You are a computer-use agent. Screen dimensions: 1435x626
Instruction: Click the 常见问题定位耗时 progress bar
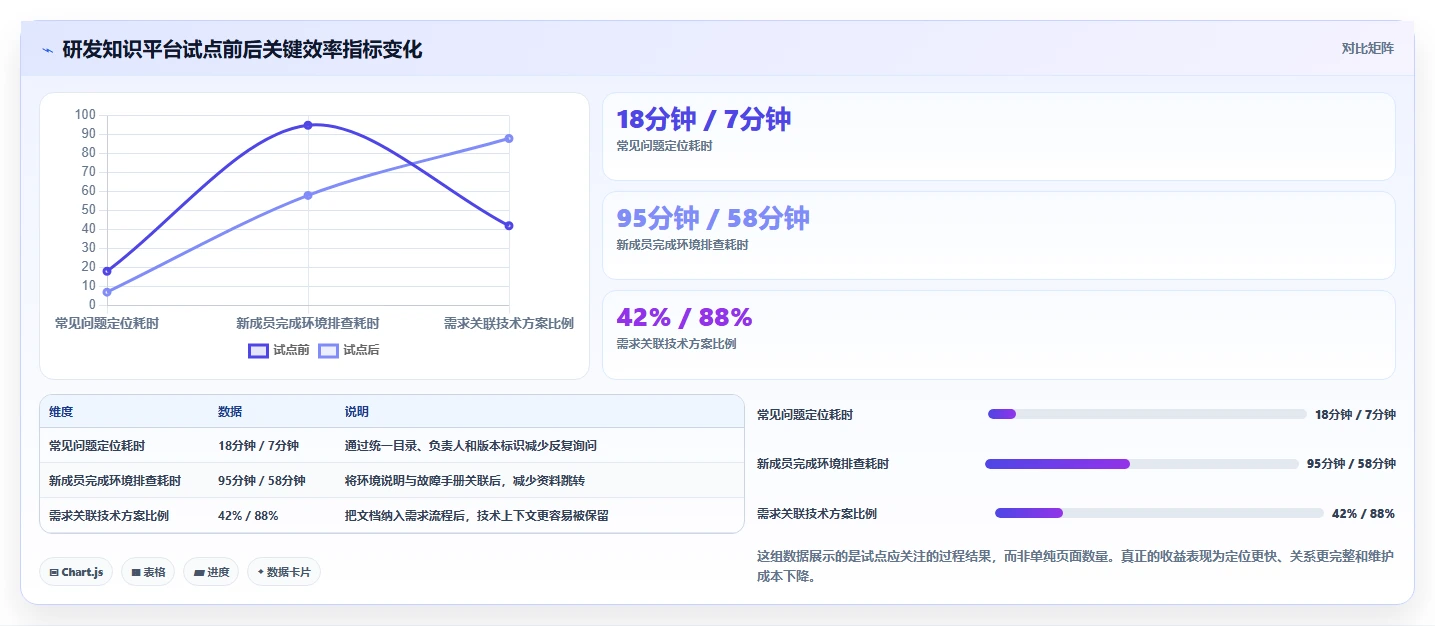tap(1147, 414)
